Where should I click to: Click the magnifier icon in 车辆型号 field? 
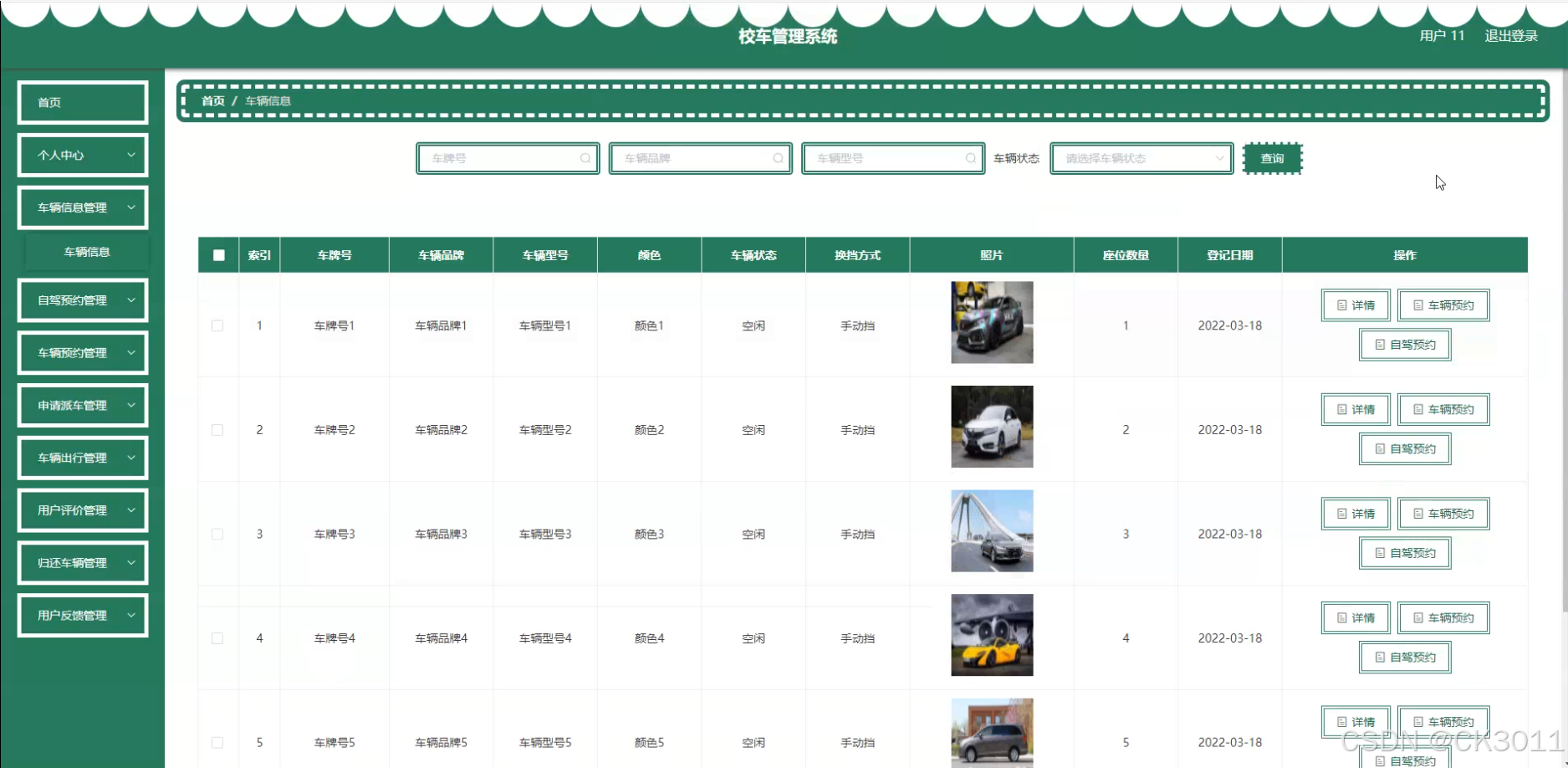point(970,158)
